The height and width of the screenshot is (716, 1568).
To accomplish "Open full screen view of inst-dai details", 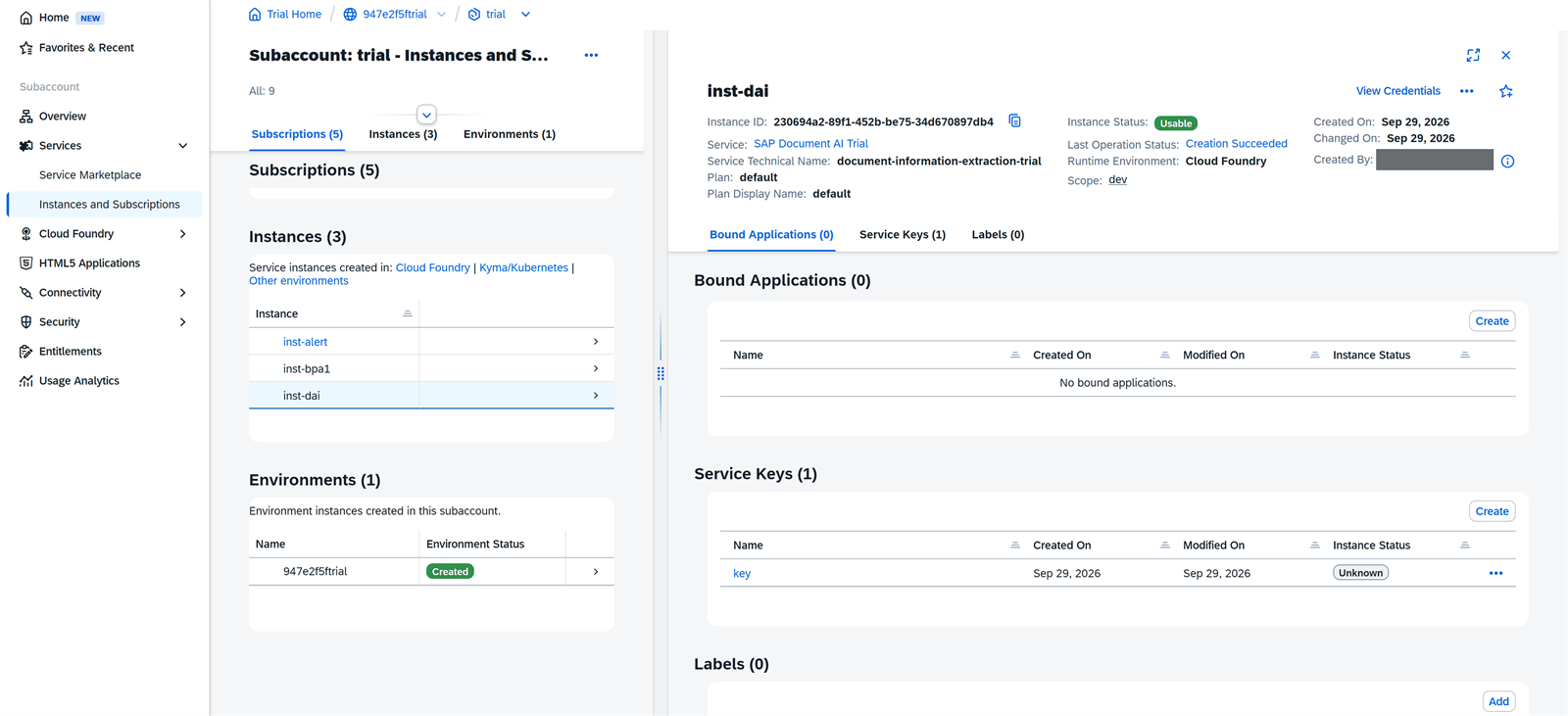I will [x=1473, y=55].
